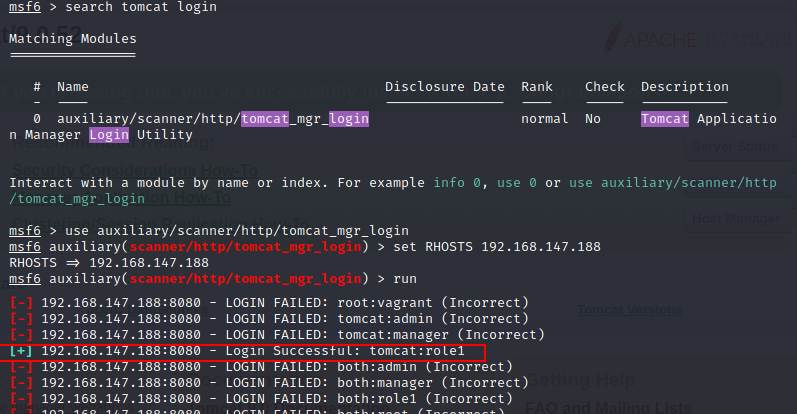Click the 'Disclosure Date' column header
This screenshot has height=414, width=797.
coord(445,87)
